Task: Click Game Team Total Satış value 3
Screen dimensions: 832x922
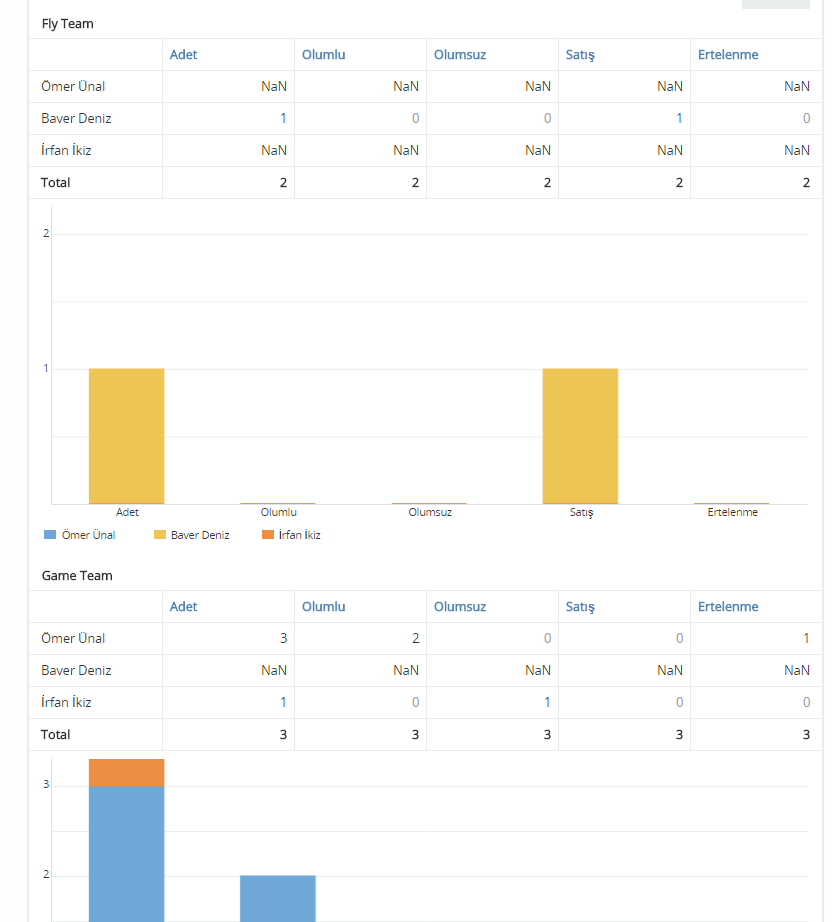Action: click(x=679, y=735)
